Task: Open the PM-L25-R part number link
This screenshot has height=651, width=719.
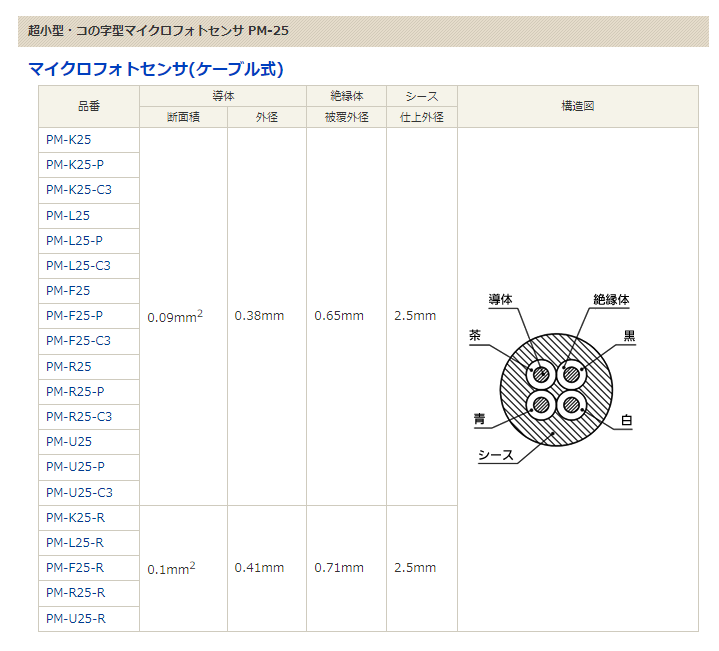Action: click(x=75, y=543)
